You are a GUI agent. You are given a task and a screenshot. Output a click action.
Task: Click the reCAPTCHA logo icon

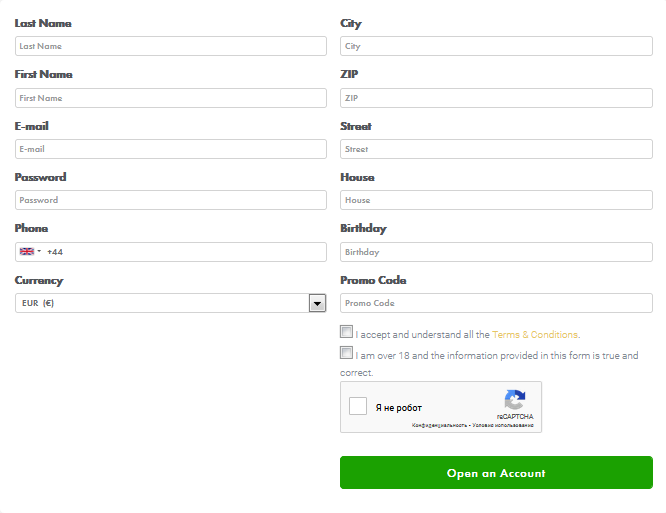[x=515, y=400]
